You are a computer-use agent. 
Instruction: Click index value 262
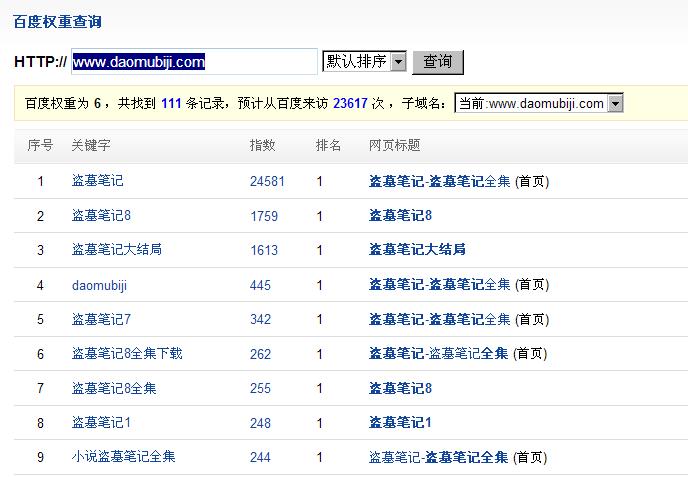[260, 354]
